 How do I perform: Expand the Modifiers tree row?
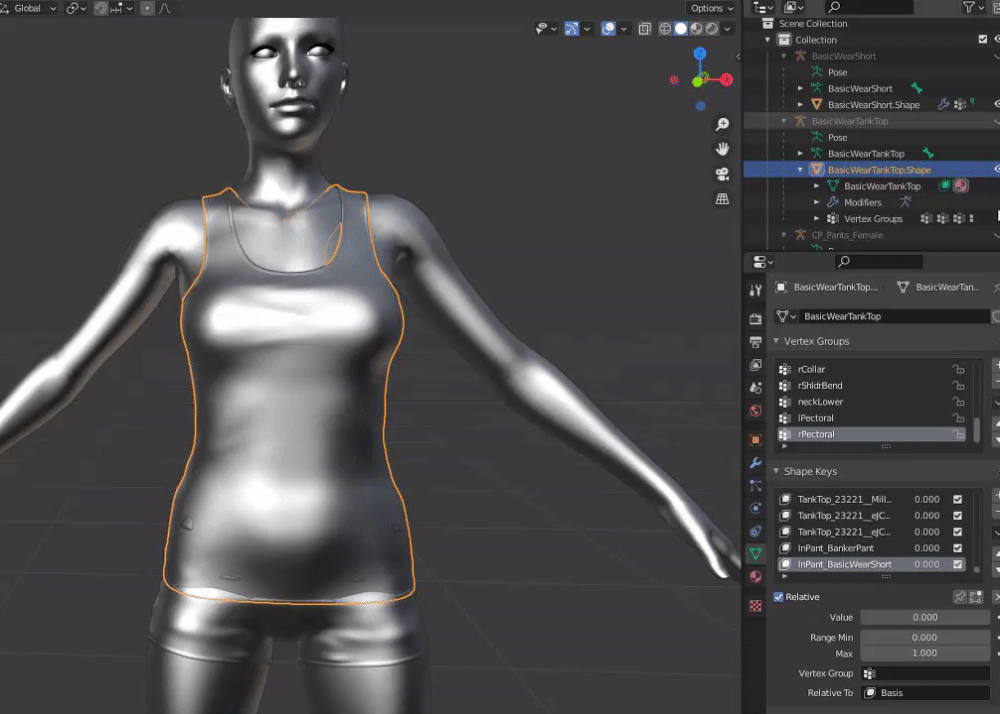816,202
